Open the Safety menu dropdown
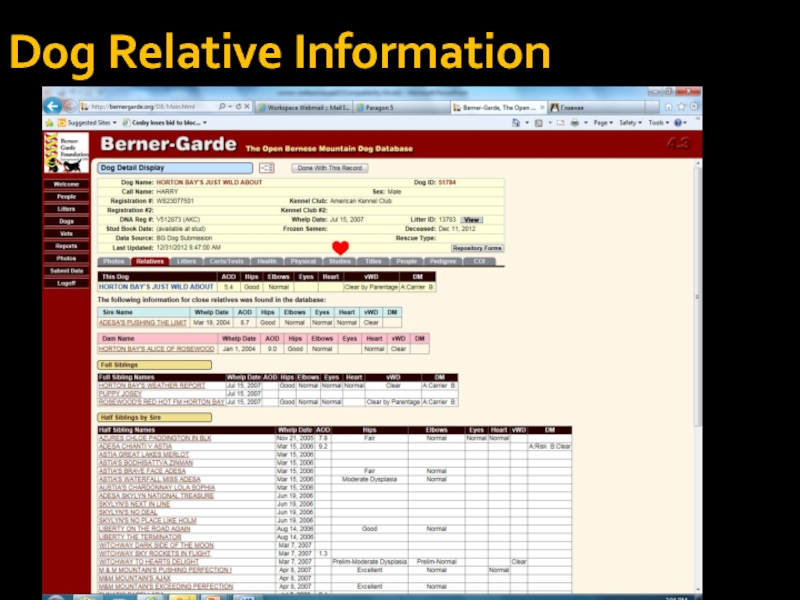Screen dimensions: 800x600 [x=631, y=123]
